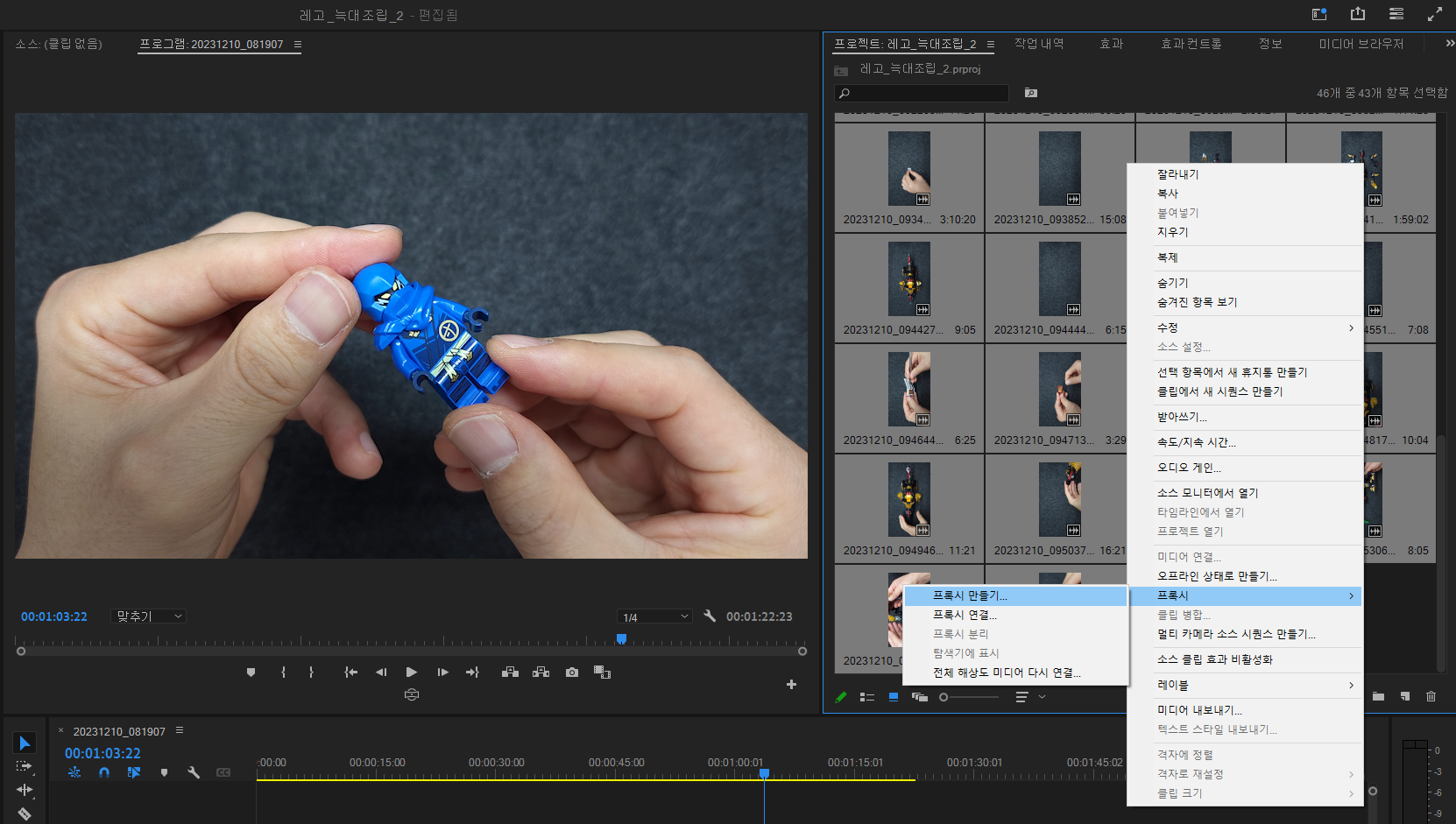Toggle timeline Snap magnet
Viewport: 1456px width, 824px height.
tap(104, 772)
